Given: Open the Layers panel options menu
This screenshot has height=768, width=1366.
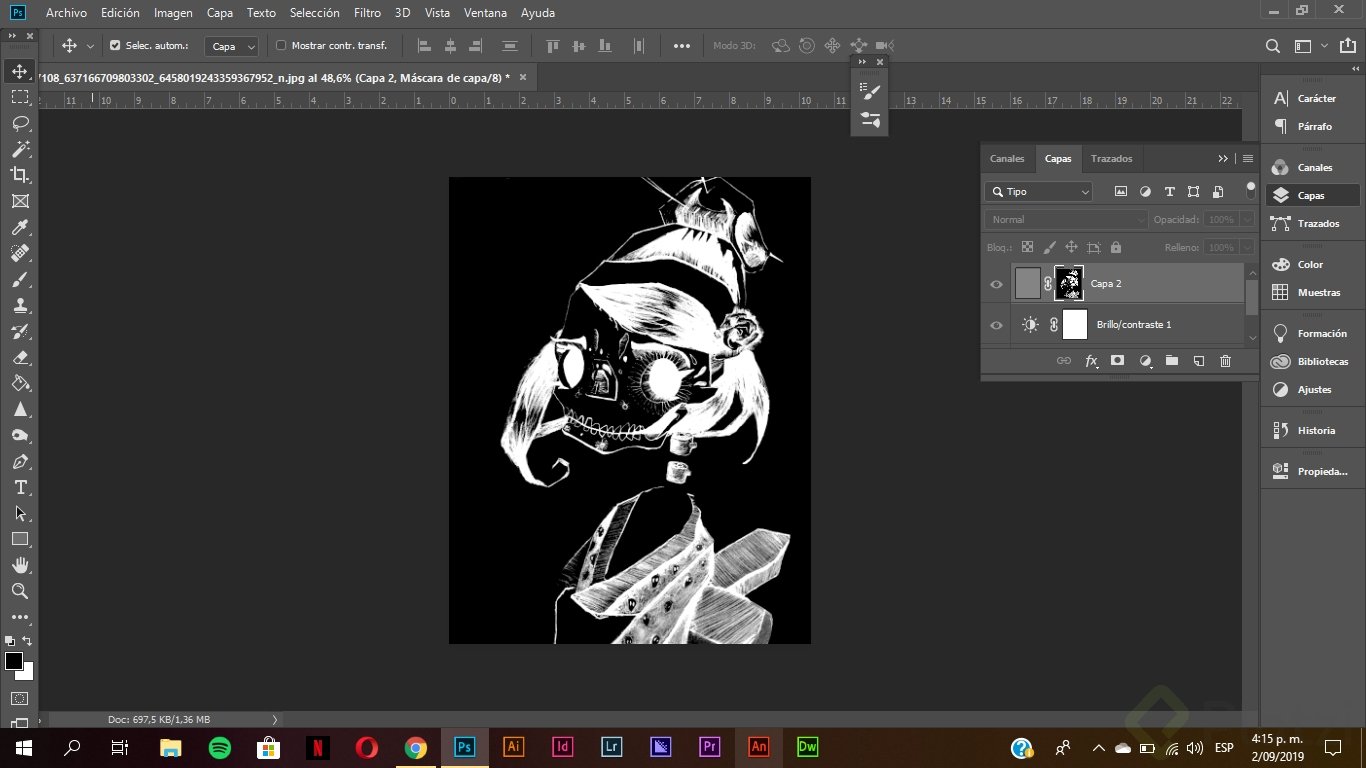Looking at the screenshot, I should coord(1247,159).
